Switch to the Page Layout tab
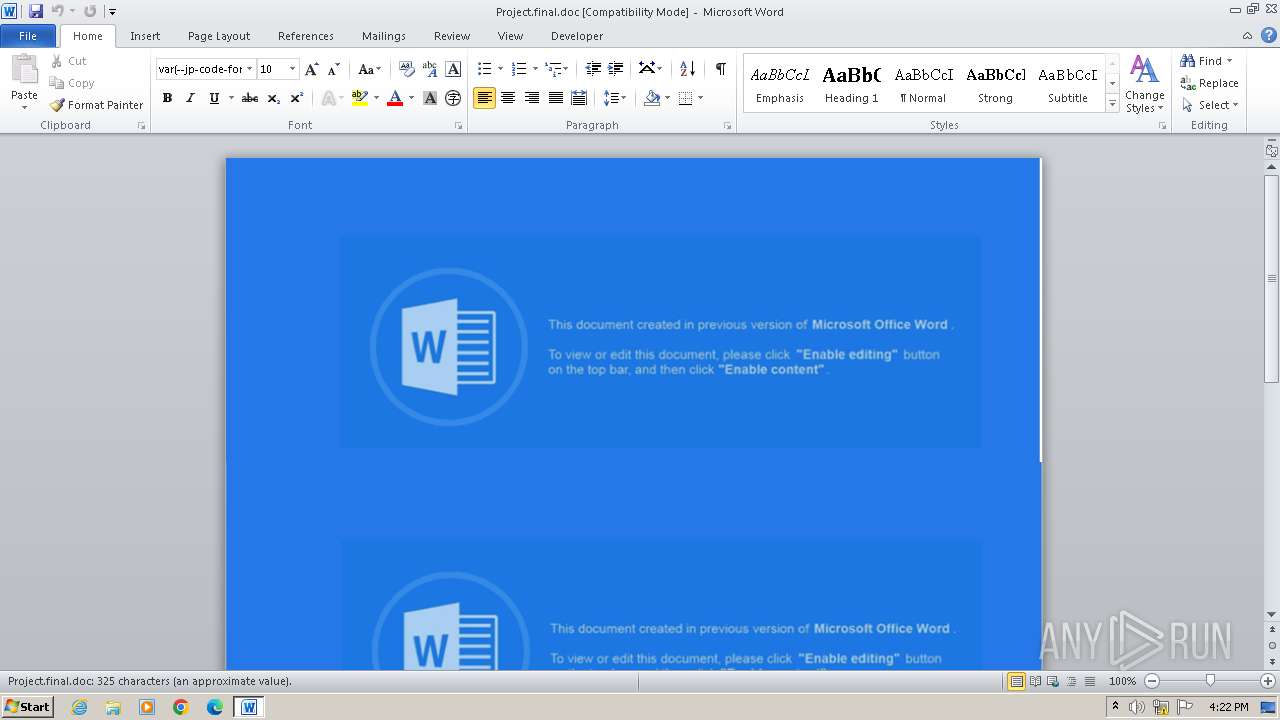Screen dimensions: 1280x720 point(219,36)
